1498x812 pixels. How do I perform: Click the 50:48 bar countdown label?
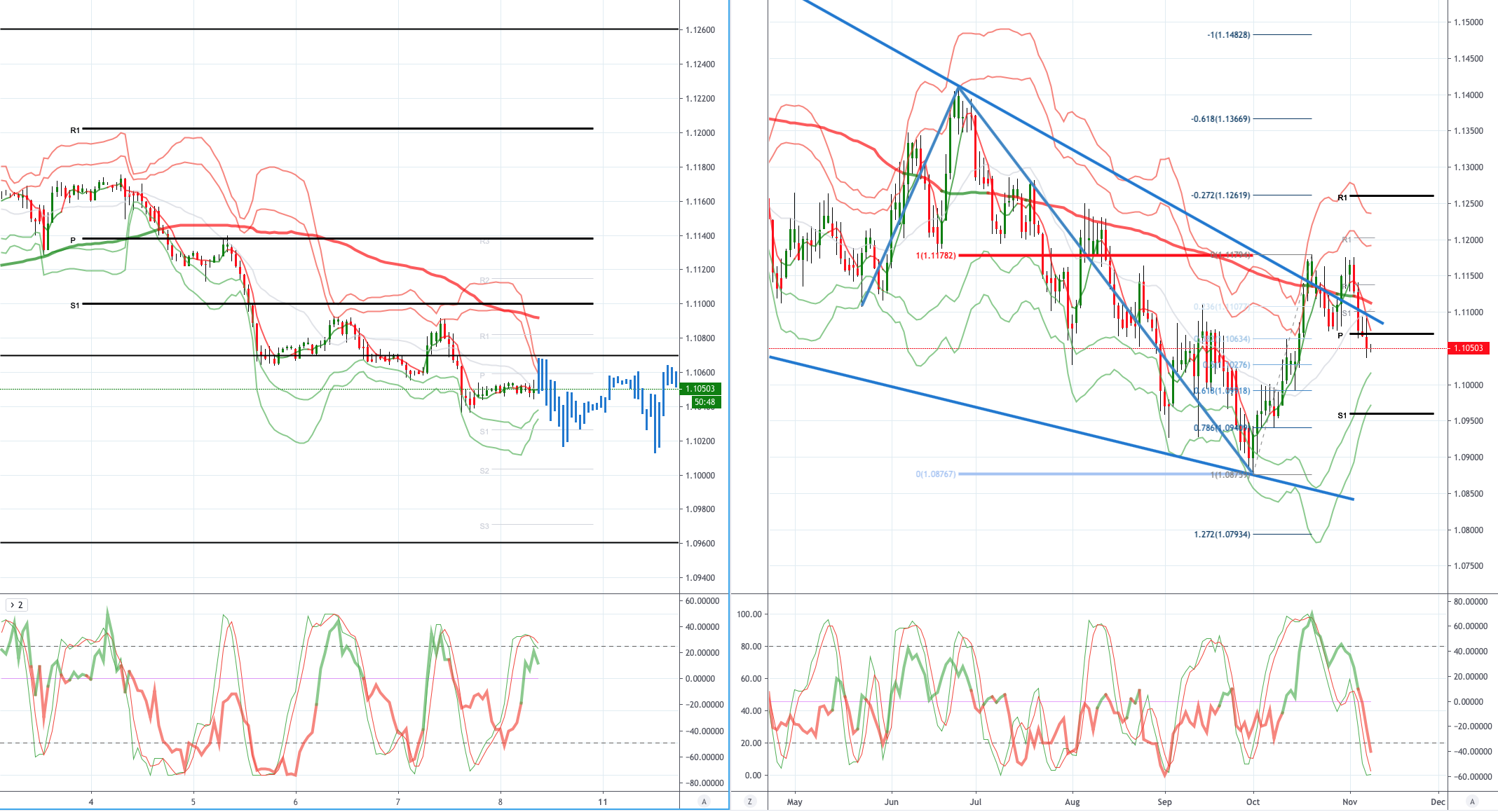coord(705,402)
